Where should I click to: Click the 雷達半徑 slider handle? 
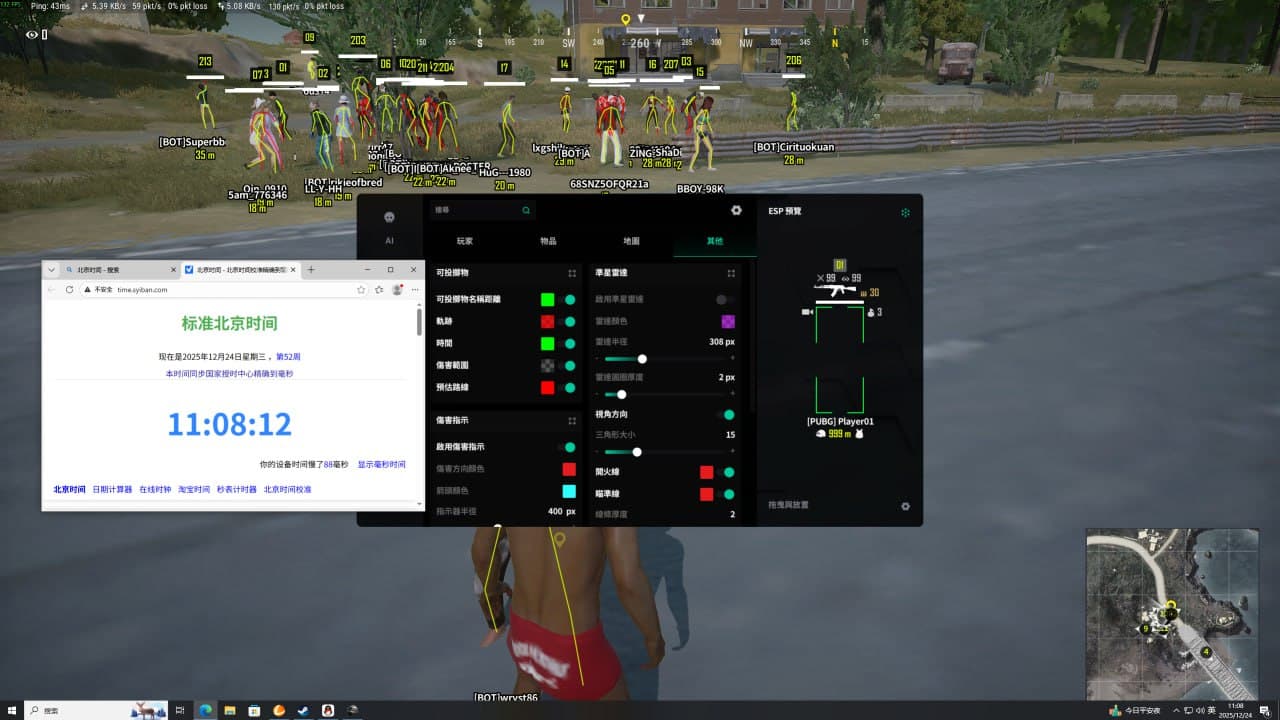(642, 359)
